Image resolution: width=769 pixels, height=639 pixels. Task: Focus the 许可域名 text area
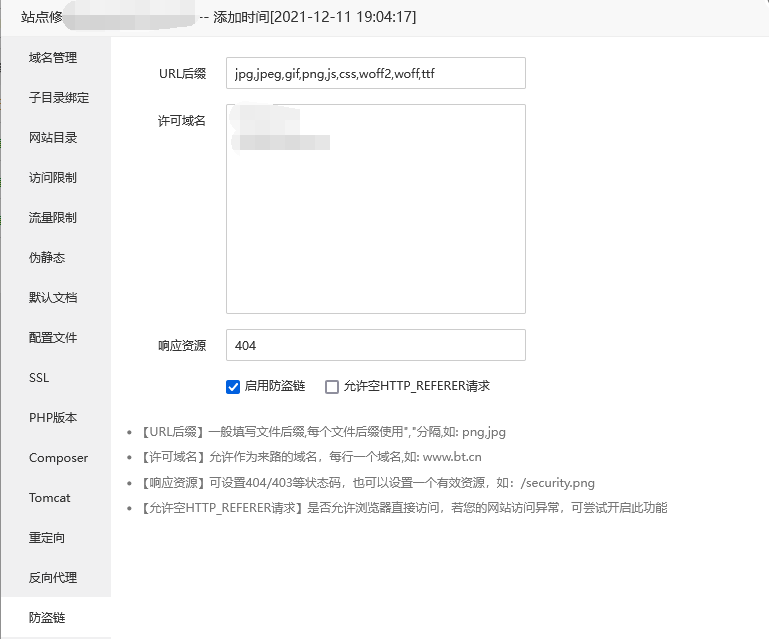376,209
